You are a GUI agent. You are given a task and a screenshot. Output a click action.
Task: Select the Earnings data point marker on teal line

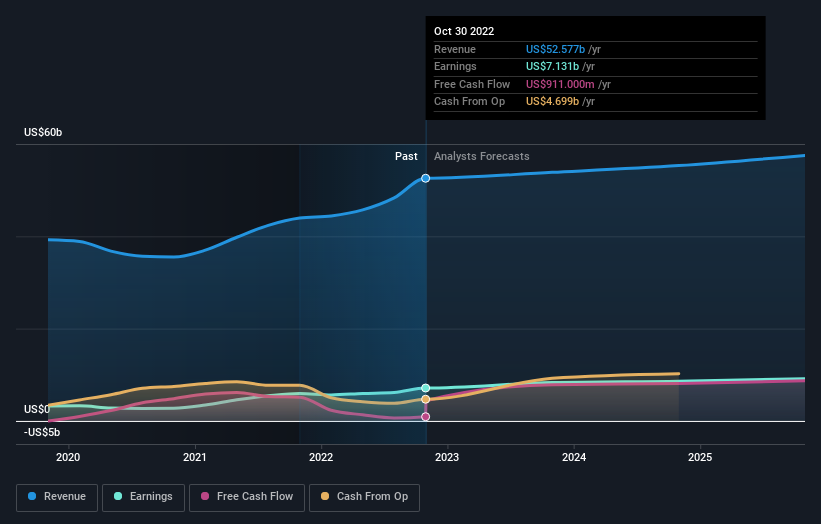click(x=426, y=388)
